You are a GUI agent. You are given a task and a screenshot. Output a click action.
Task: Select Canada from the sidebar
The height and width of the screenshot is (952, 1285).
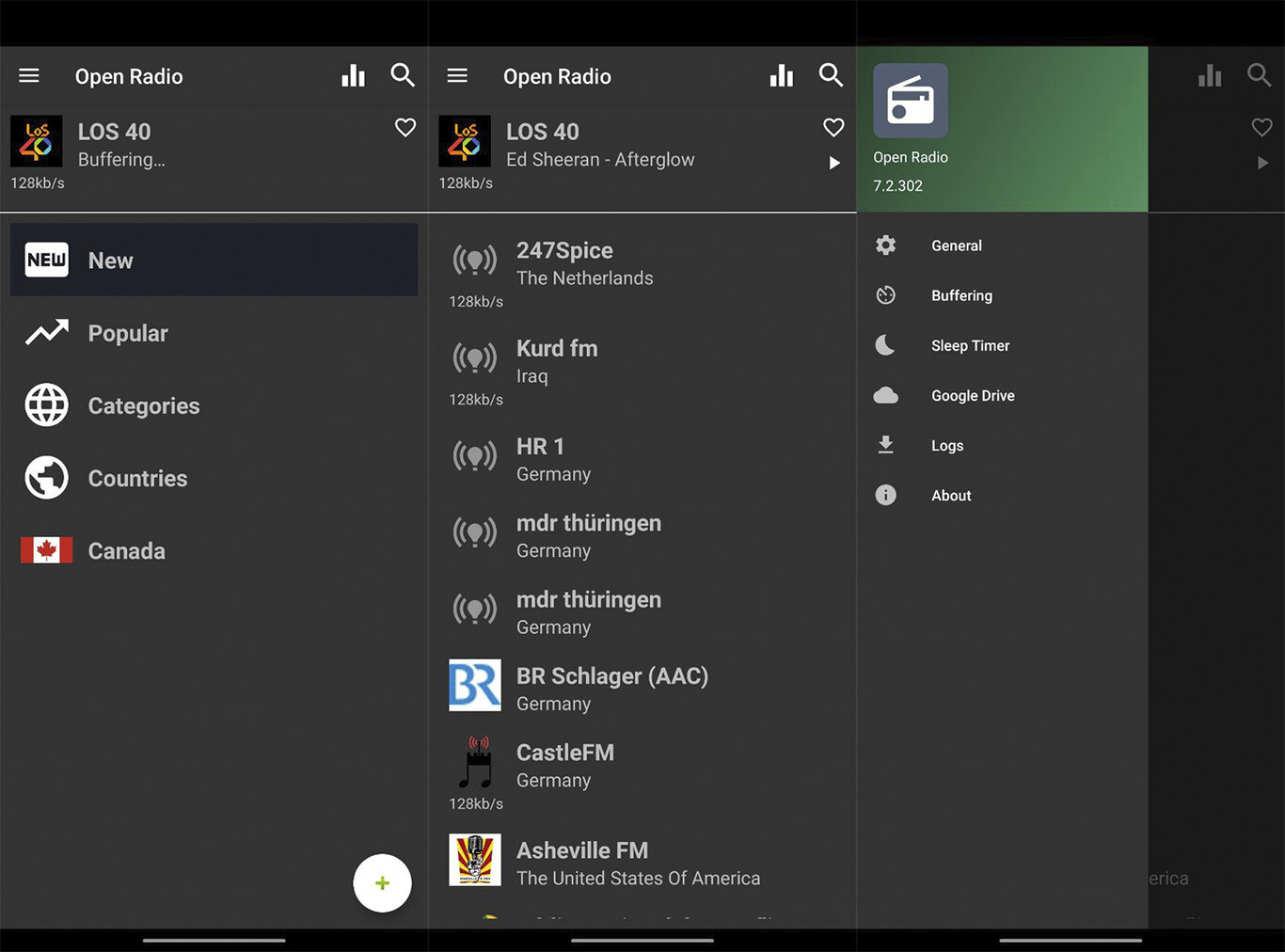(x=126, y=550)
